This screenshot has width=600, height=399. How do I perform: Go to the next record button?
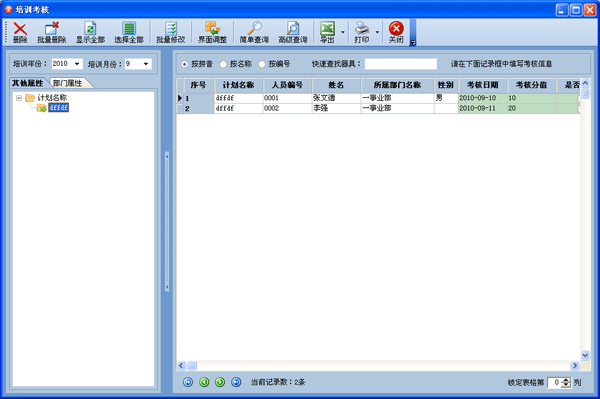coord(220,382)
